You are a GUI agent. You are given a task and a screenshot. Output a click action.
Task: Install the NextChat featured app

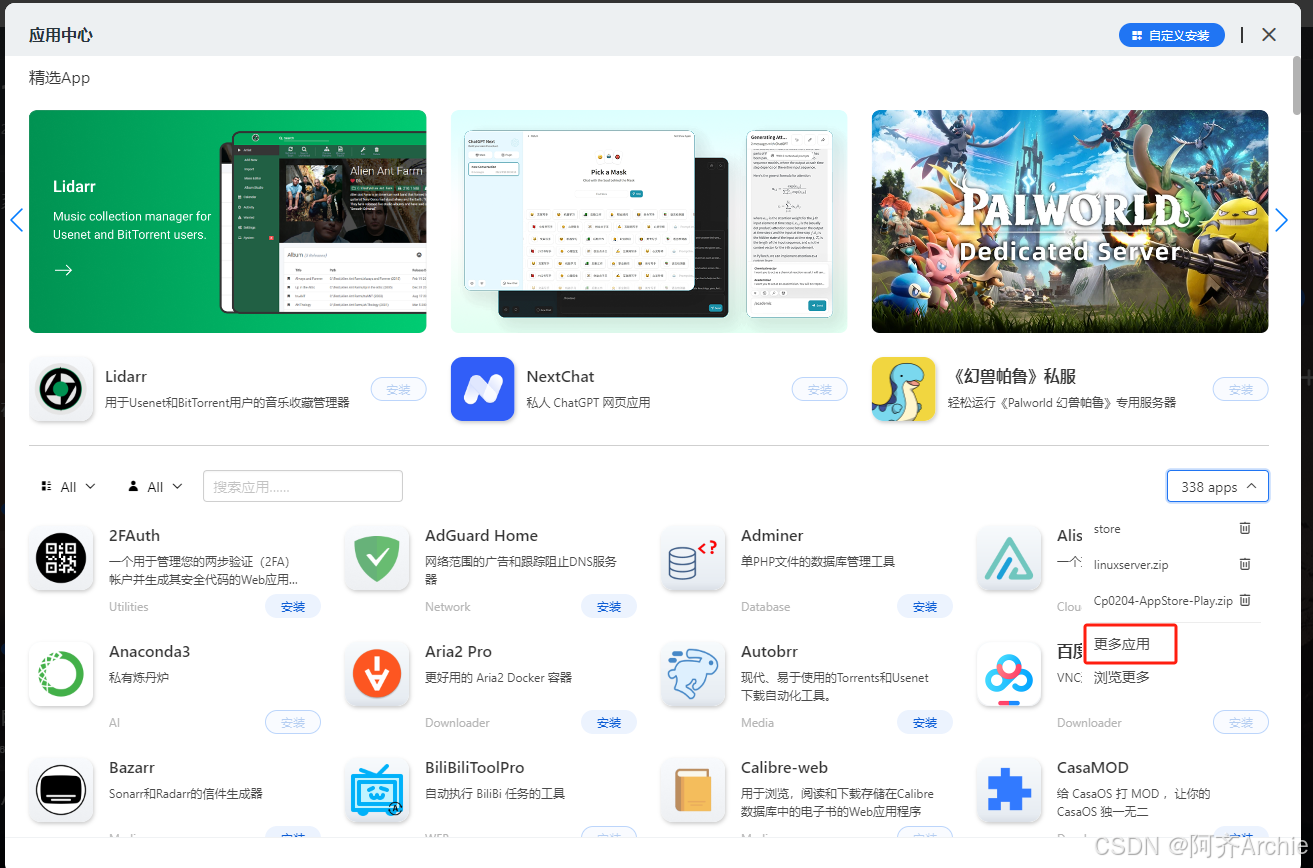(819, 389)
